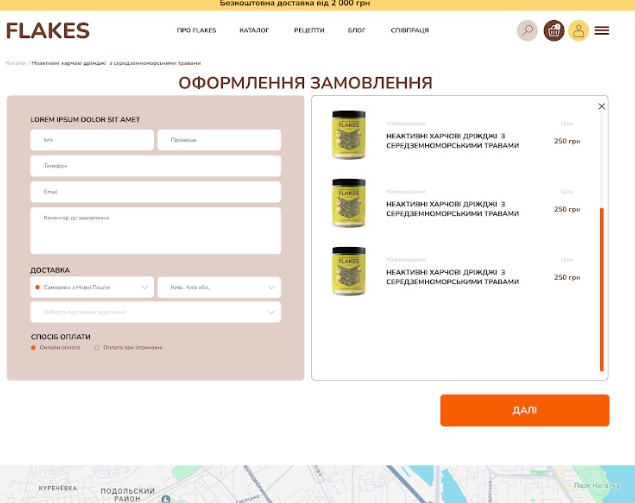
Task: Open the hamburger menu icon
Action: [602, 31]
